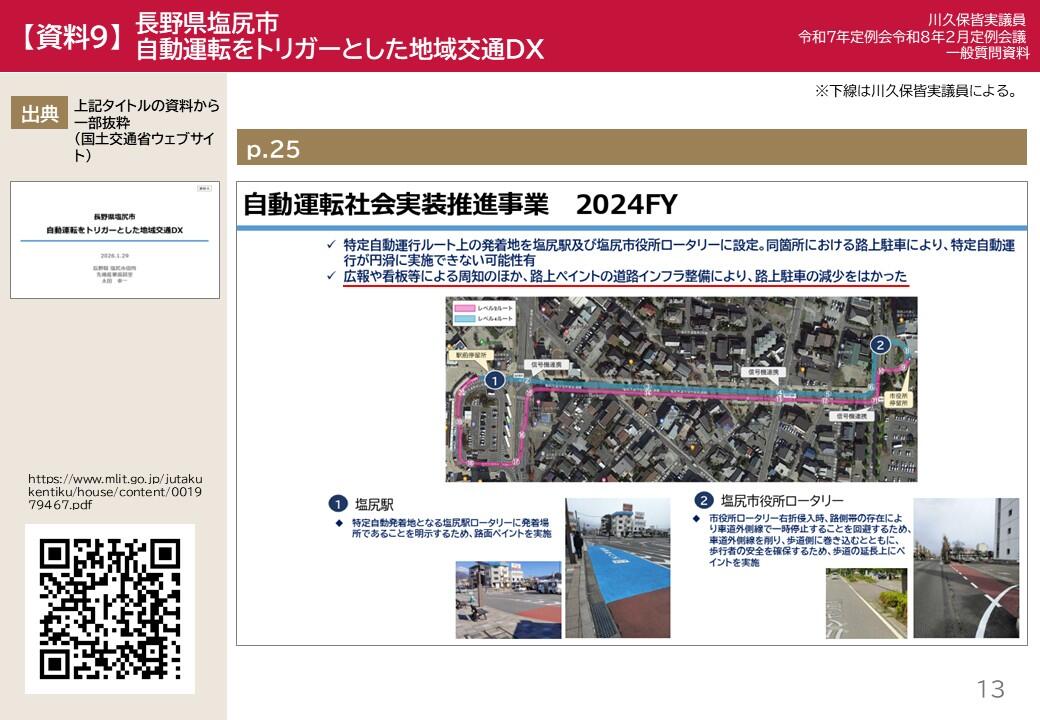Open the mlit.go.jp PDF URL link
The width and height of the screenshot is (1040, 720).
(114, 492)
